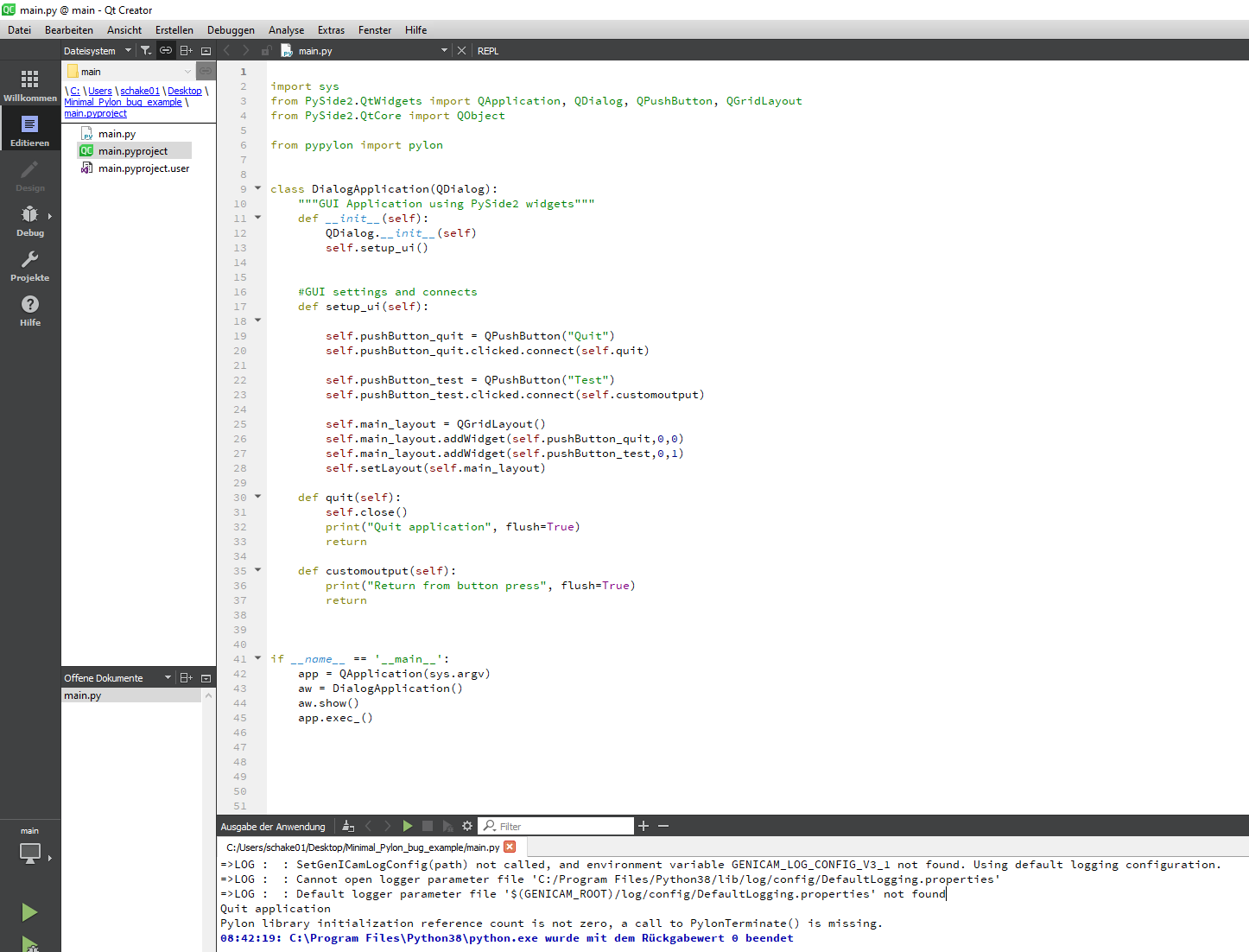Image resolution: width=1249 pixels, height=952 pixels.
Task: Stop the running application in output pane
Action: (x=428, y=827)
